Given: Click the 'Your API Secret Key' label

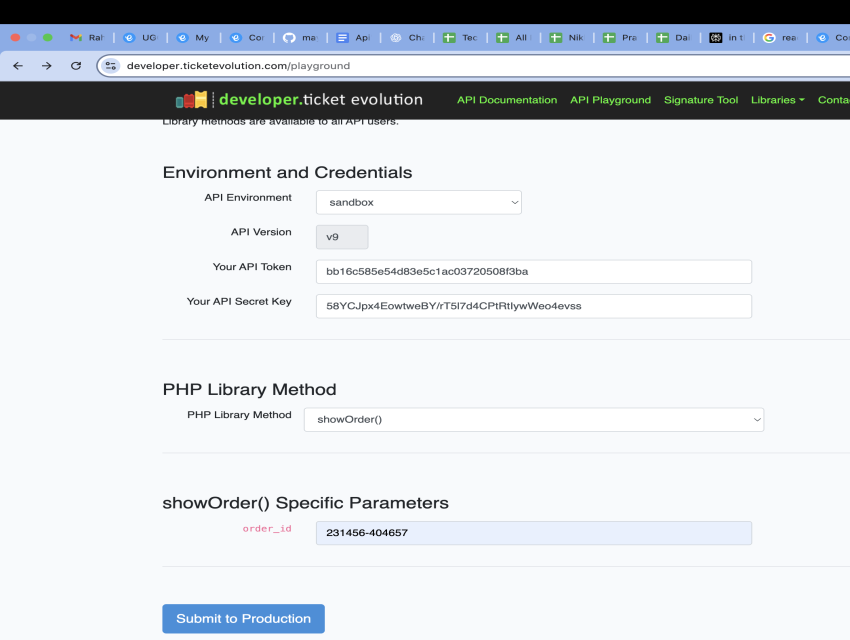Looking at the screenshot, I should point(239,301).
